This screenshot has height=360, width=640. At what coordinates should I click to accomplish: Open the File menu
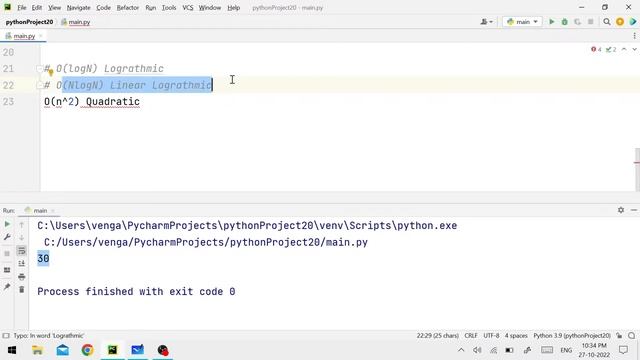click(22, 7)
